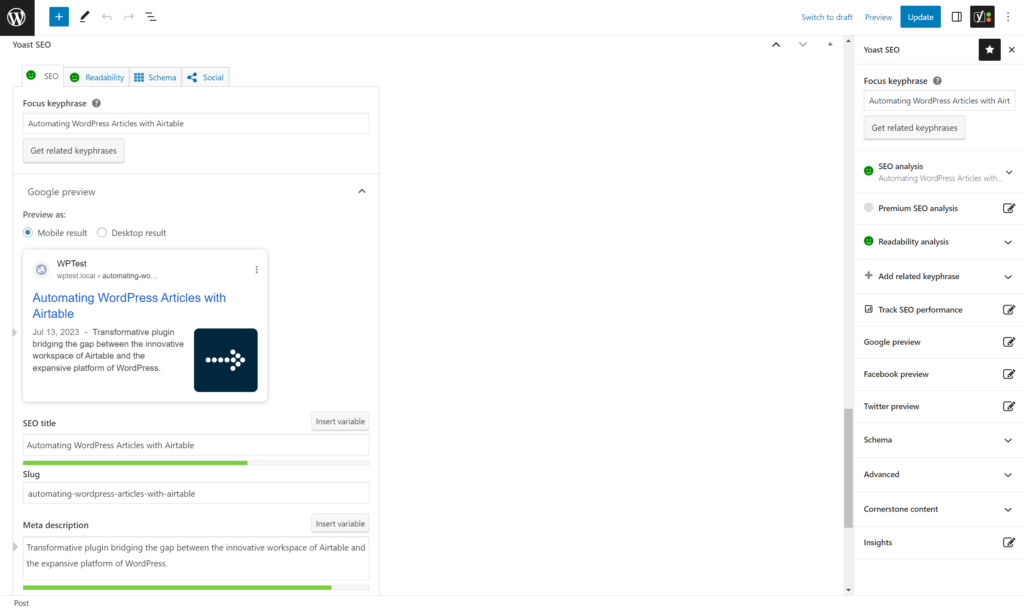Viewport: 1024px width, 608px height.
Task: Click the meta description length progress bar
Action: (x=196, y=587)
